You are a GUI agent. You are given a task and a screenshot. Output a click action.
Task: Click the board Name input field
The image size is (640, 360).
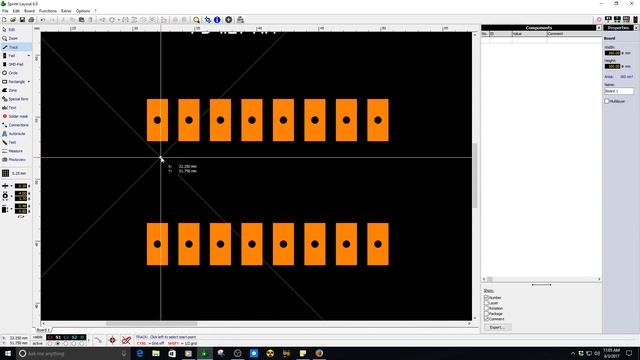tap(619, 91)
